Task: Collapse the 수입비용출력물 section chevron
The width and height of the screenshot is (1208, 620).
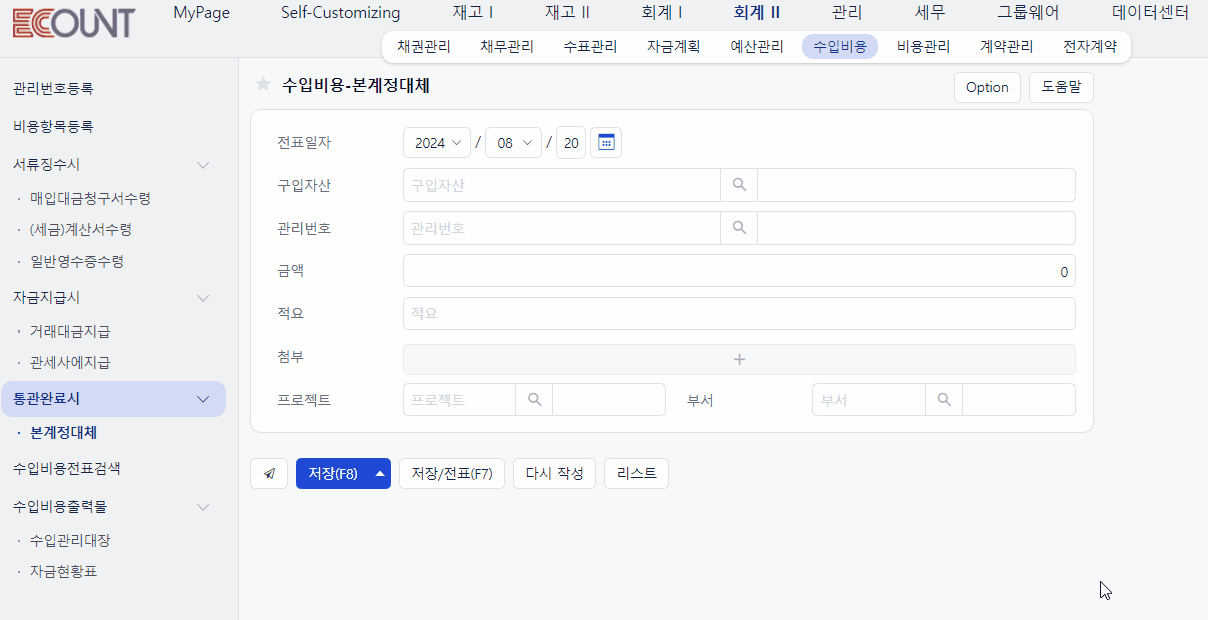Action: click(x=203, y=507)
